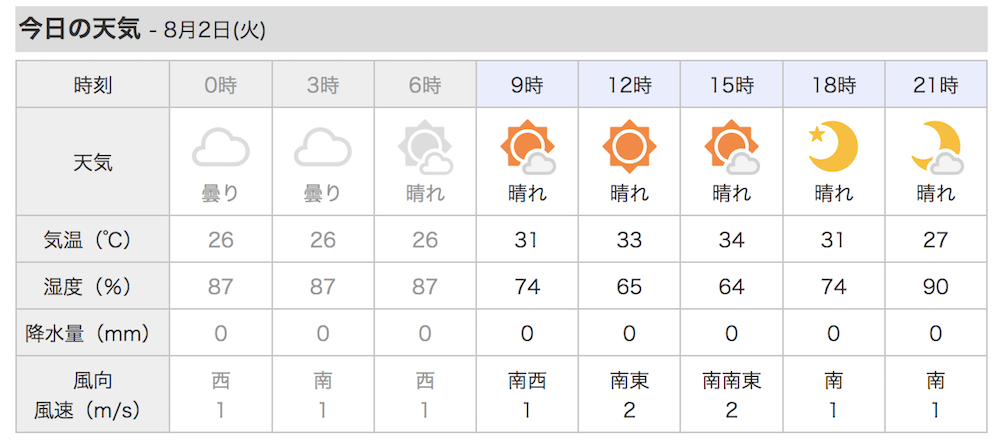Select the 90 humidity value at 21時
Image resolution: width=1000 pixels, height=440 pixels.
[936, 286]
